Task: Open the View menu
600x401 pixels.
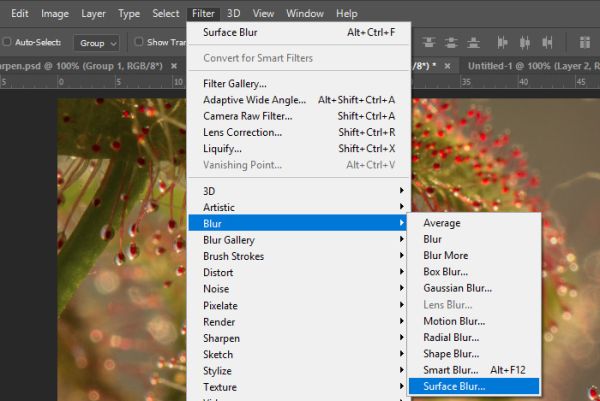Action: [263, 14]
